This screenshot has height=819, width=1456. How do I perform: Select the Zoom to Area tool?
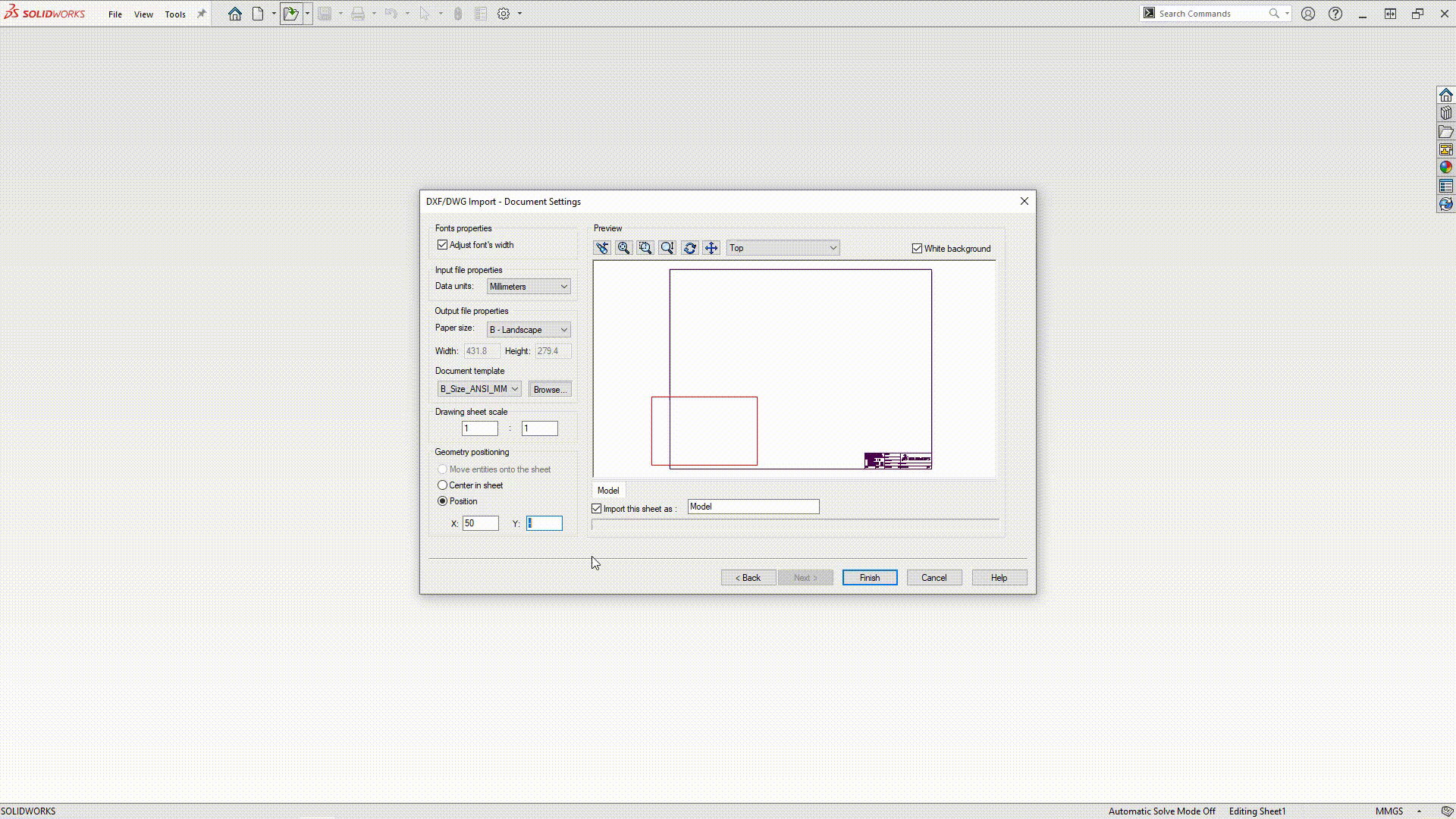645,248
